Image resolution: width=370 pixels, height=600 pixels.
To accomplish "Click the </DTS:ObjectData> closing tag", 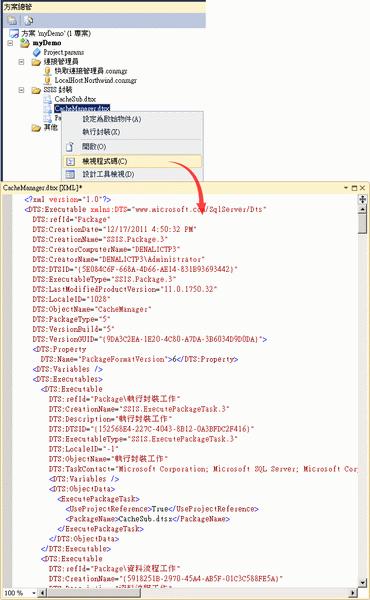I will click(84, 538).
